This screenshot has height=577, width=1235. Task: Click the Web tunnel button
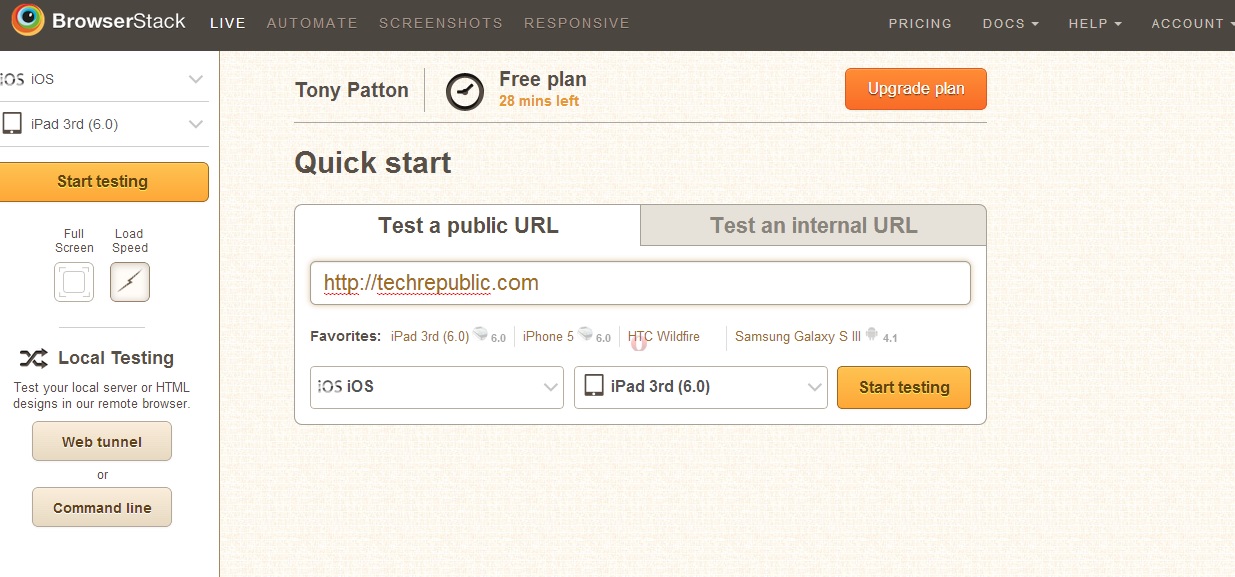[102, 442]
